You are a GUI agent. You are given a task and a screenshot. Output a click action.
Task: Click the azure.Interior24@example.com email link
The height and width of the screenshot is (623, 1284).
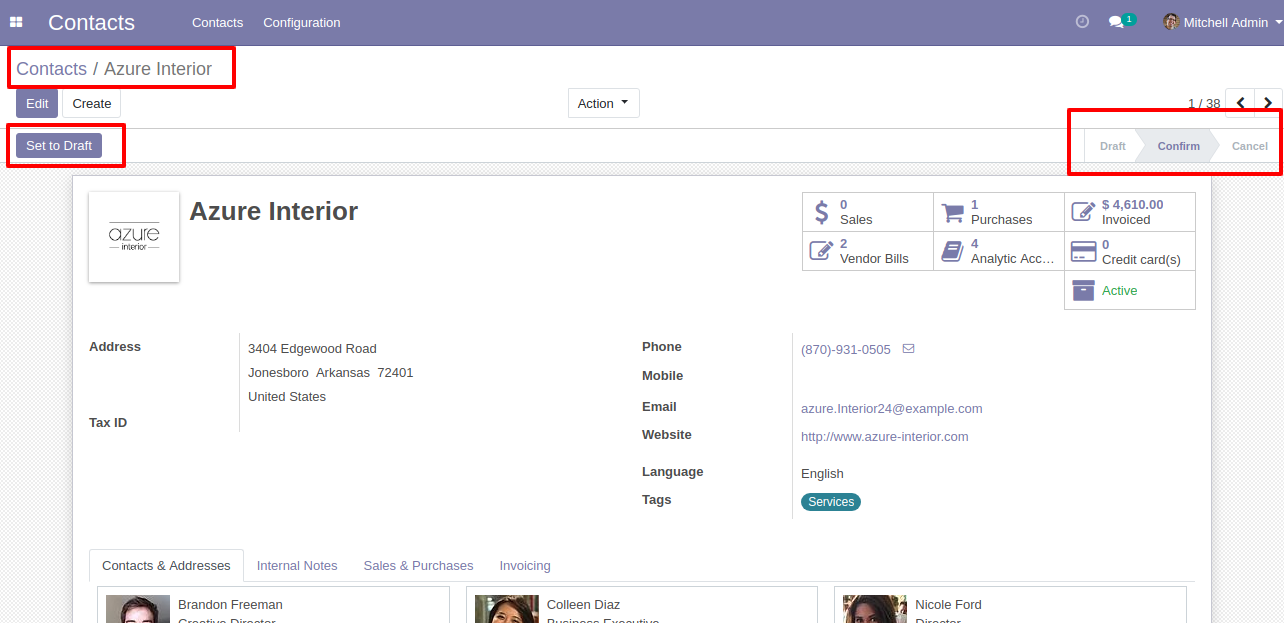[x=892, y=408]
